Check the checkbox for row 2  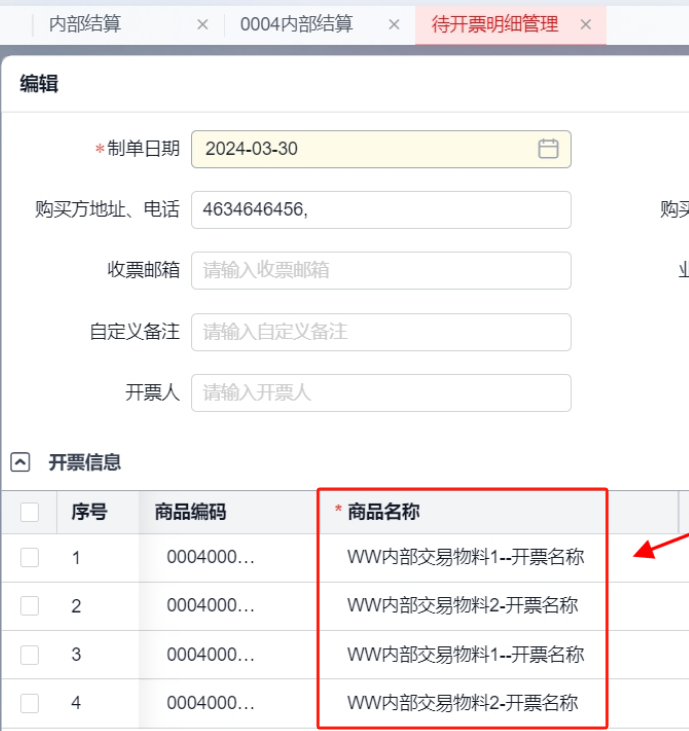[x=30, y=606]
